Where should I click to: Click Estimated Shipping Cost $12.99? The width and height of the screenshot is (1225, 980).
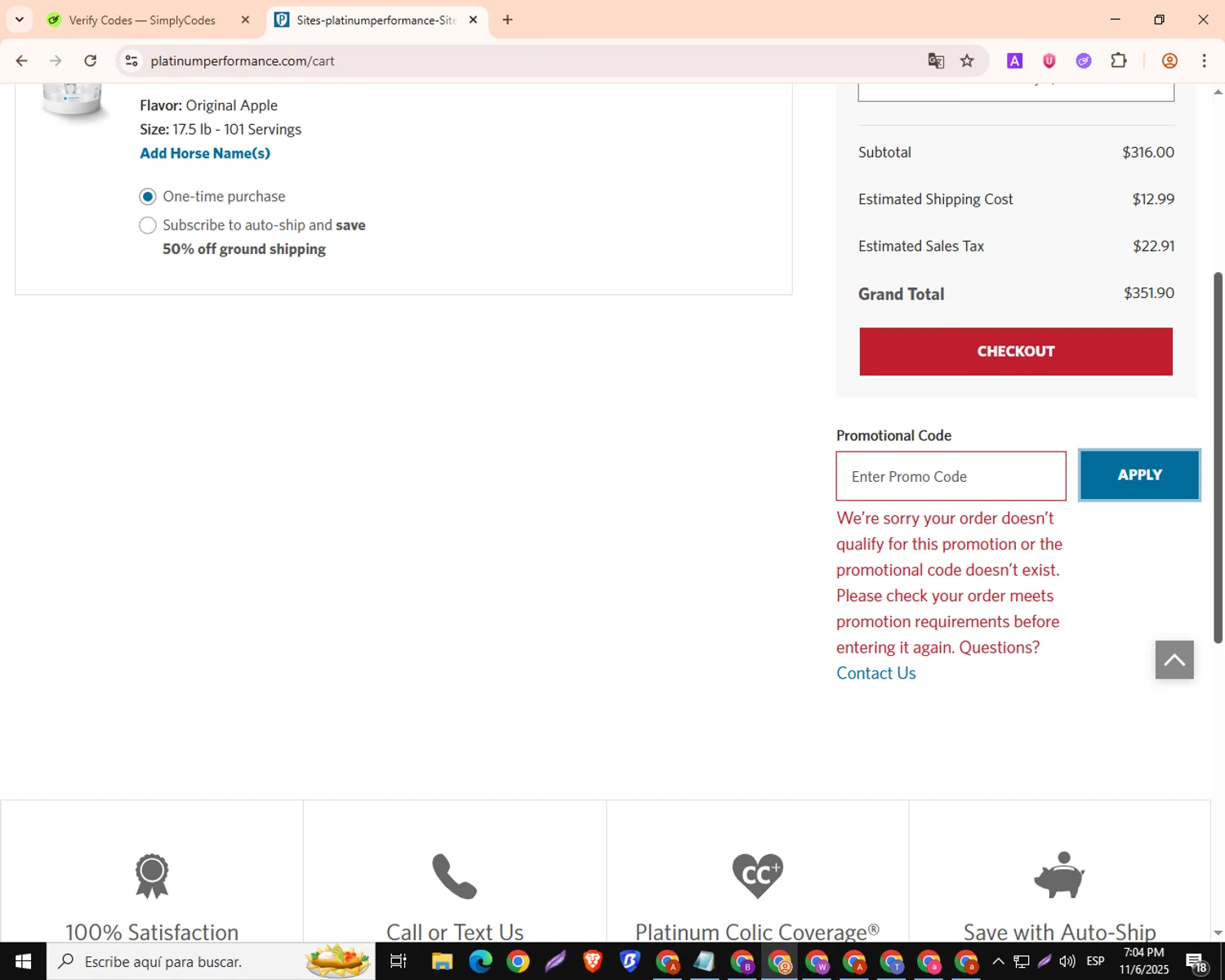(1153, 199)
